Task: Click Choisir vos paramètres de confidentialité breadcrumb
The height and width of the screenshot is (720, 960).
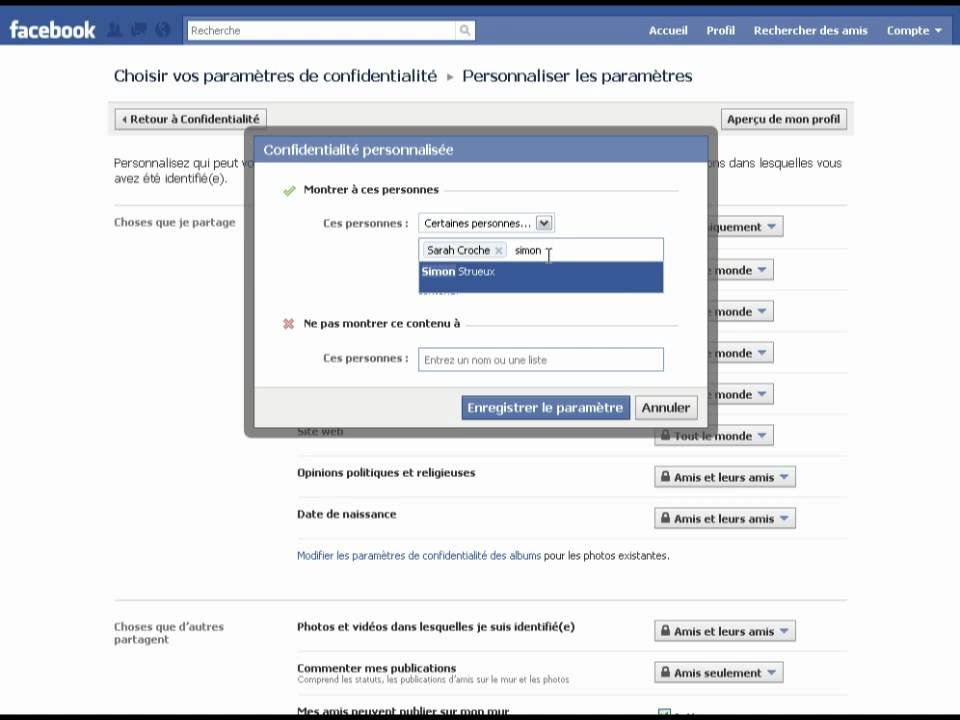Action: tap(276, 76)
